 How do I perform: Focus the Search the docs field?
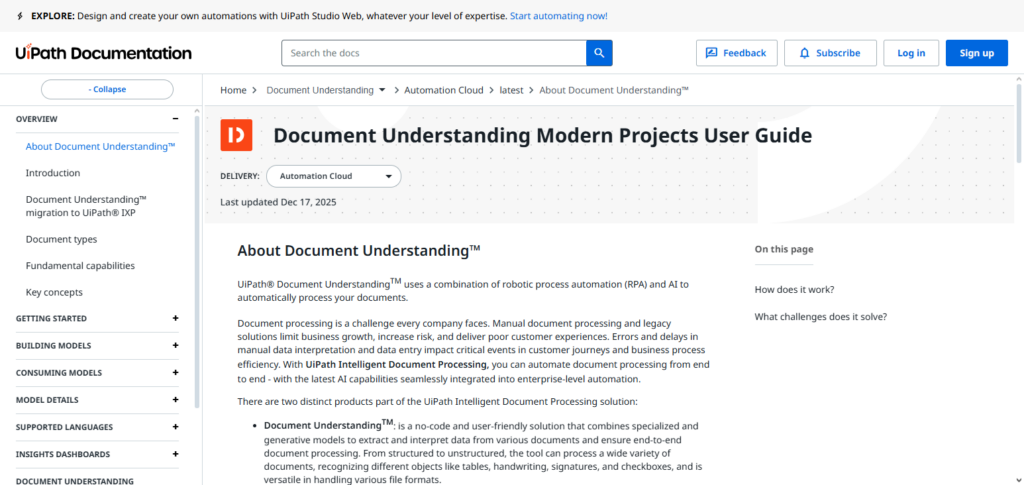tap(434, 53)
